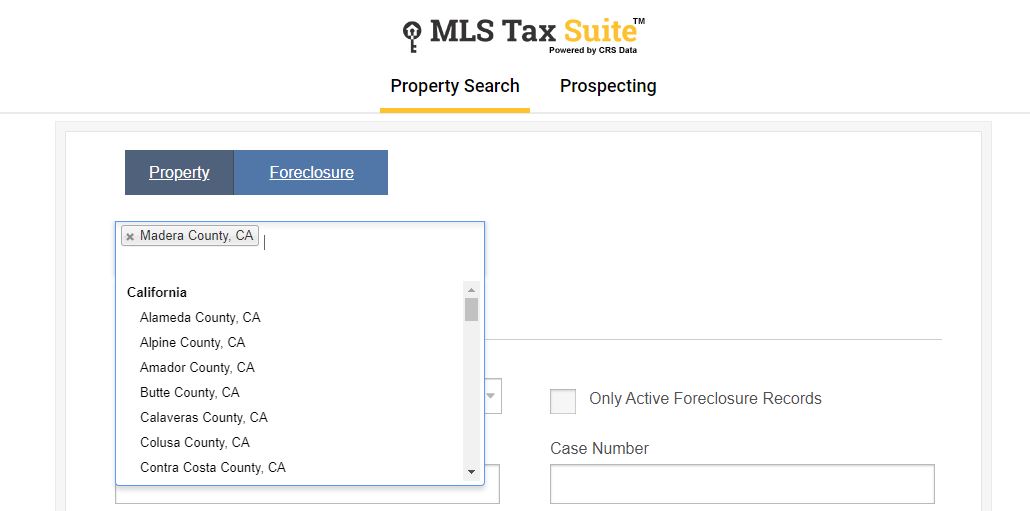Screen dimensions: 1030x511
Task: Choose Alameda County, CA from list
Action: [x=200, y=317]
